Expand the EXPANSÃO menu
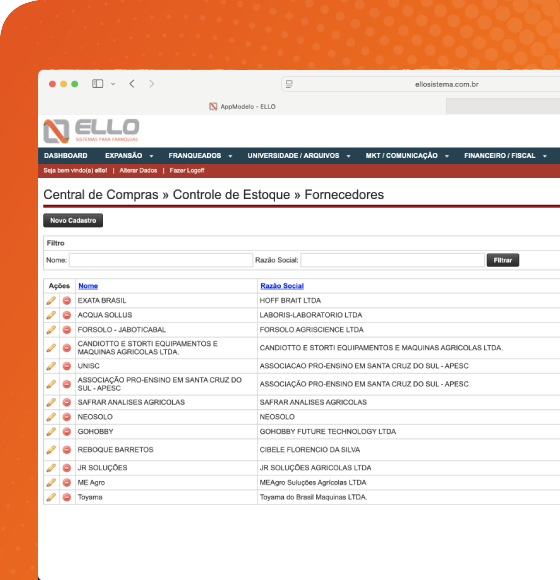The height and width of the screenshot is (580, 560). tap(129, 156)
